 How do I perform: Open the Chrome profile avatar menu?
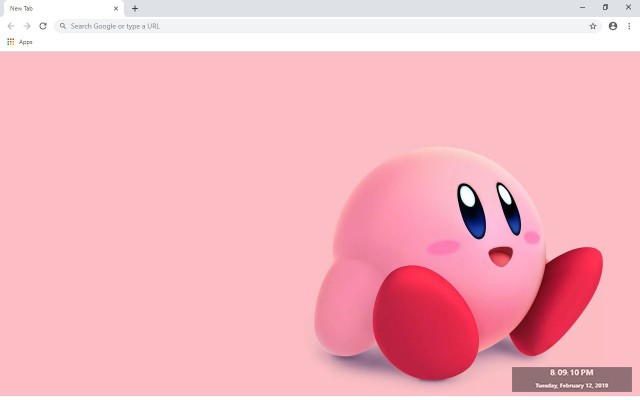coord(613,26)
